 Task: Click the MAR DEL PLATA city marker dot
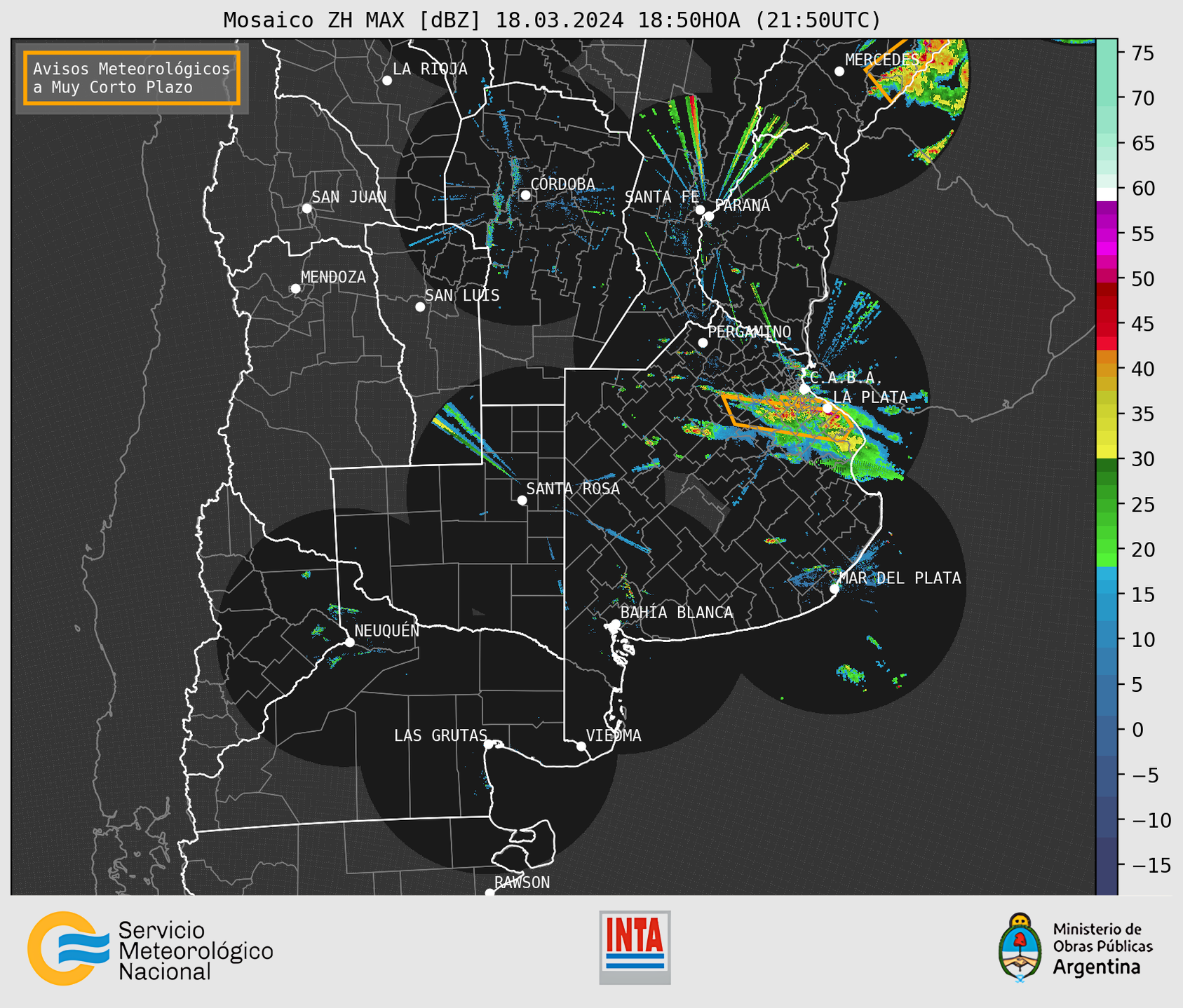834,589
